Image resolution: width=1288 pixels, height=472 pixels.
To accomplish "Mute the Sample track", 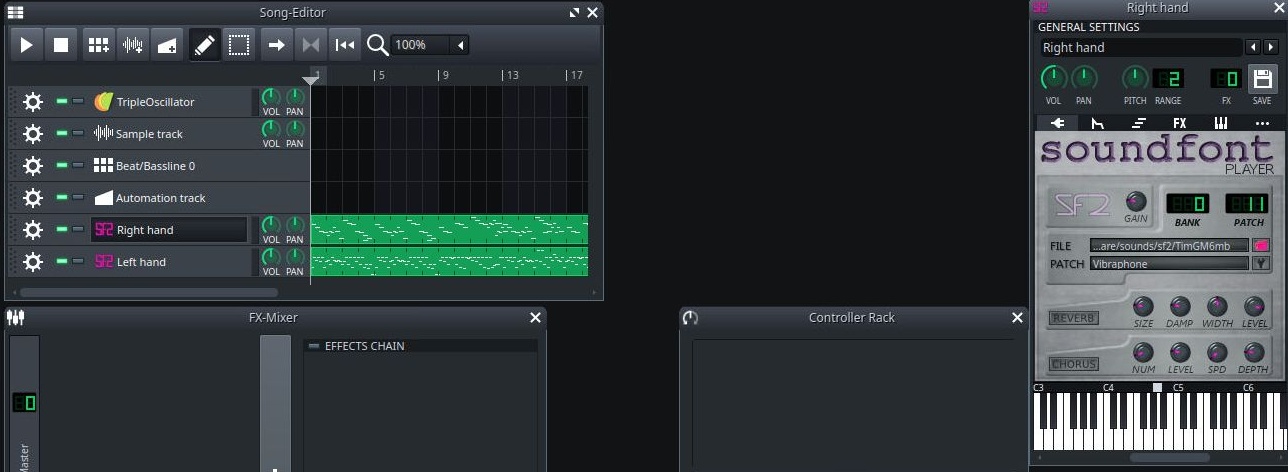I will tap(62, 133).
